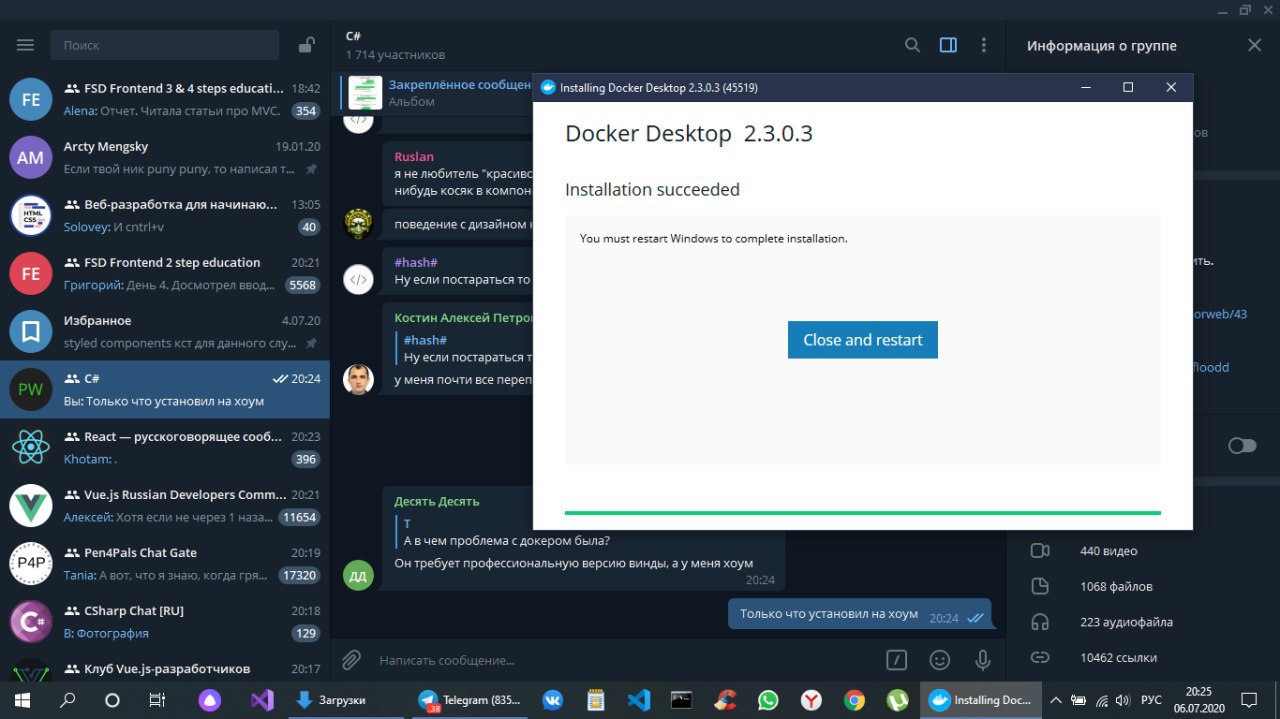The height and width of the screenshot is (719, 1280).
Task: Click the PW avatar of C# chat
Action: (x=30, y=389)
